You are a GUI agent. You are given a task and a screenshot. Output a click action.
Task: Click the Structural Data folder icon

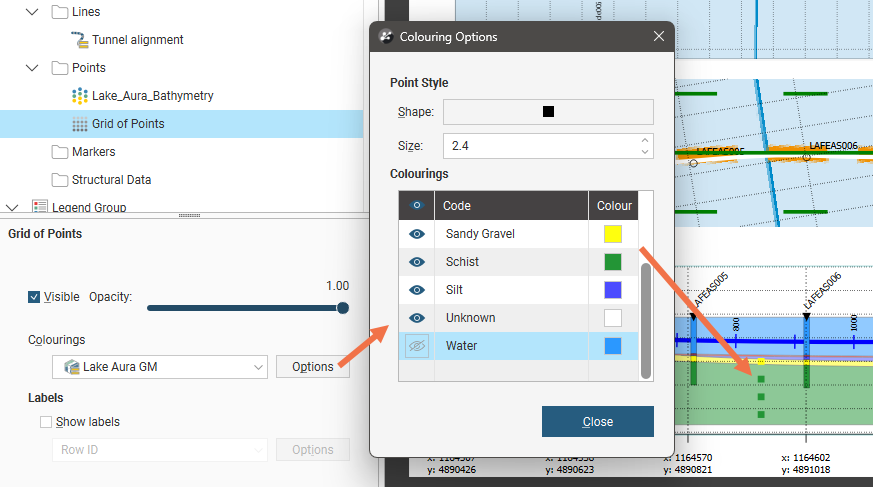point(60,180)
